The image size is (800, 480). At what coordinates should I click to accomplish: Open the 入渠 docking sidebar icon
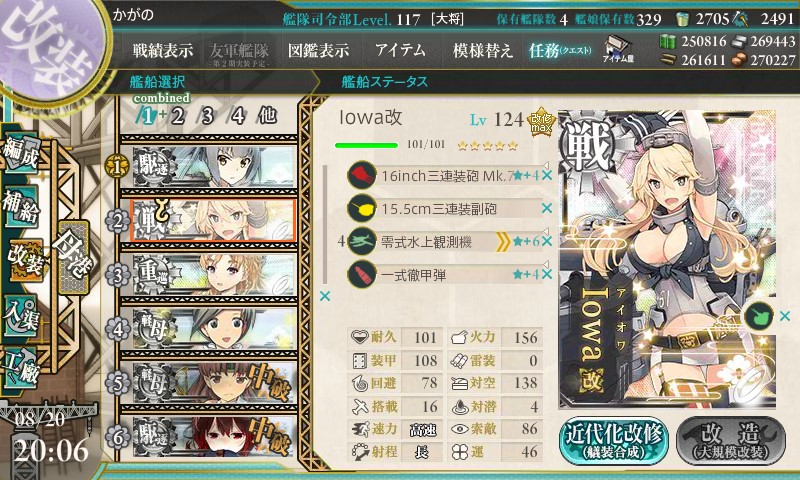click(x=20, y=316)
